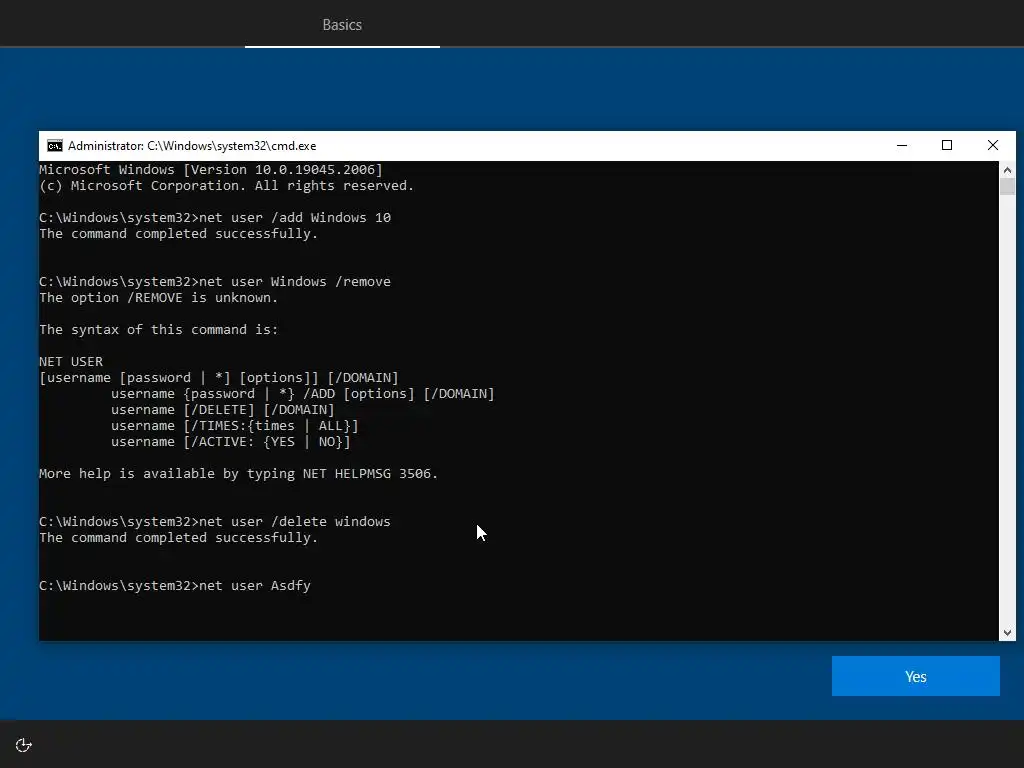Click 'net user /delete windows' line

click(215, 521)
